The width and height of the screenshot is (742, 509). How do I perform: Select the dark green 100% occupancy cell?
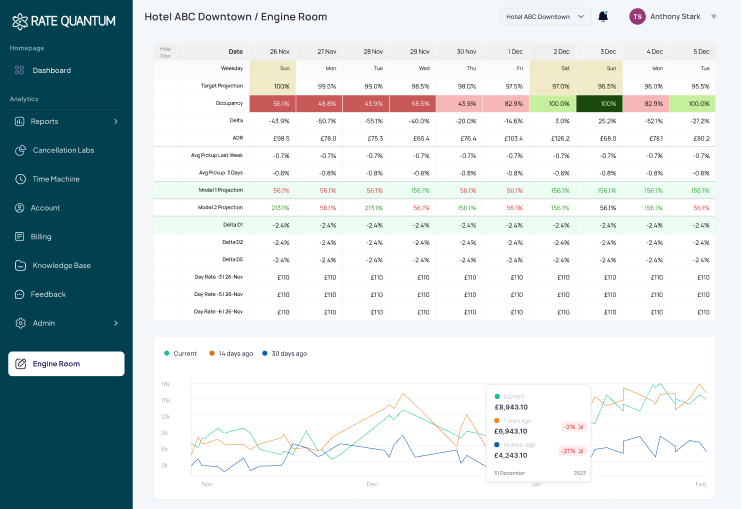pyautogui.click(x=599, y=104)
